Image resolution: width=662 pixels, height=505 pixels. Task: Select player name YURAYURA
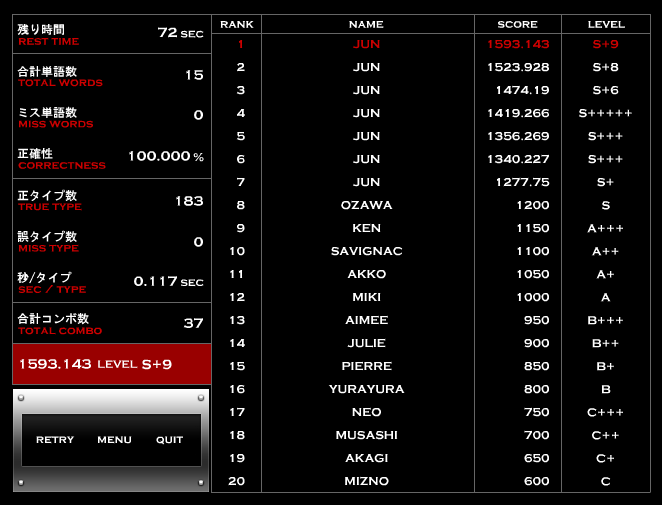coord(366,389)
